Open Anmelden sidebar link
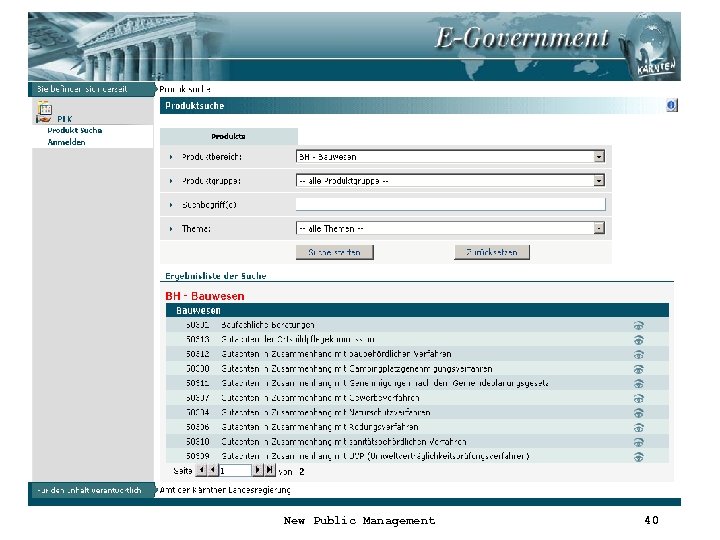The image size is (720, 540). 66,142
